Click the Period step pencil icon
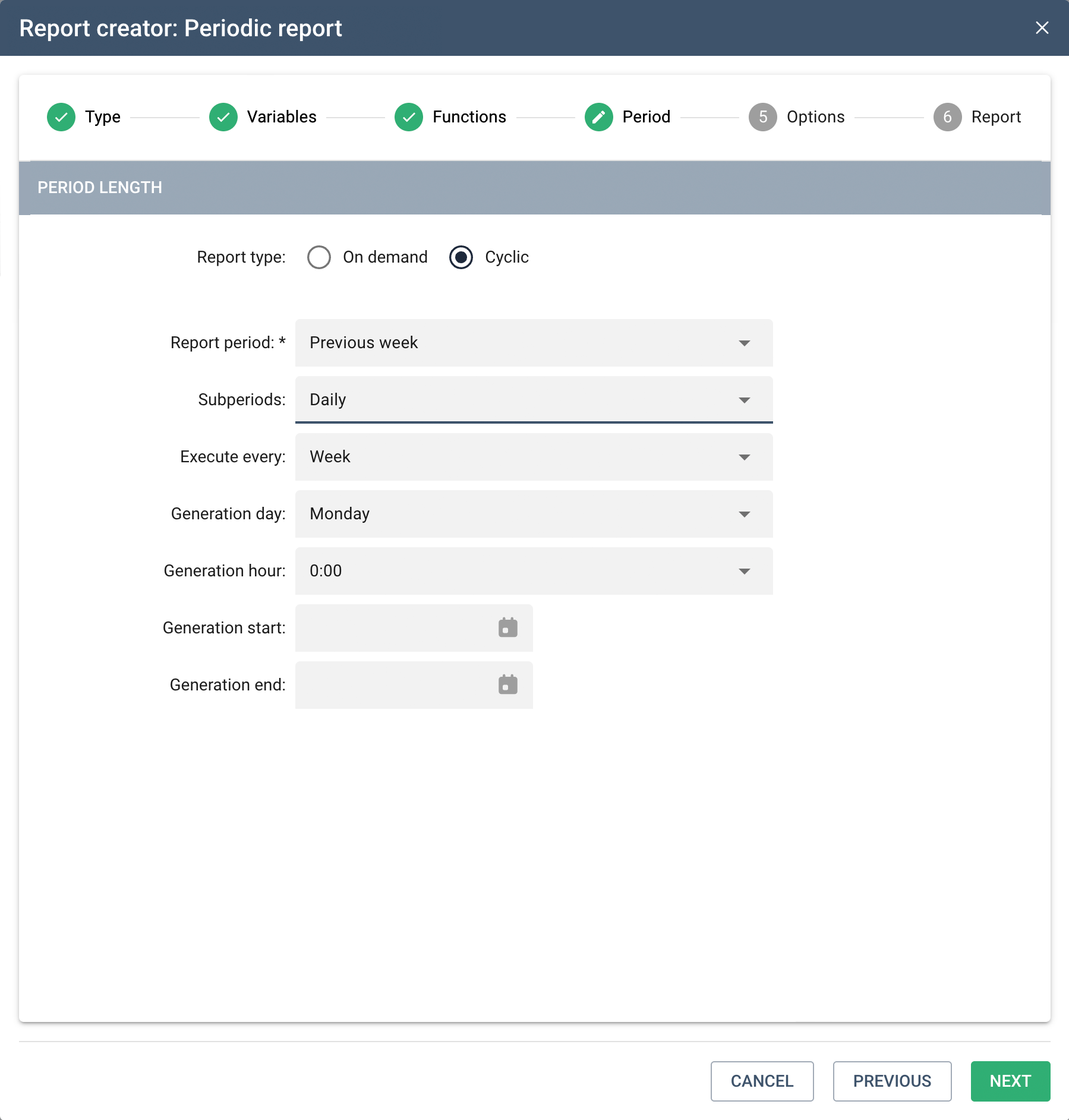 [599, 117]
